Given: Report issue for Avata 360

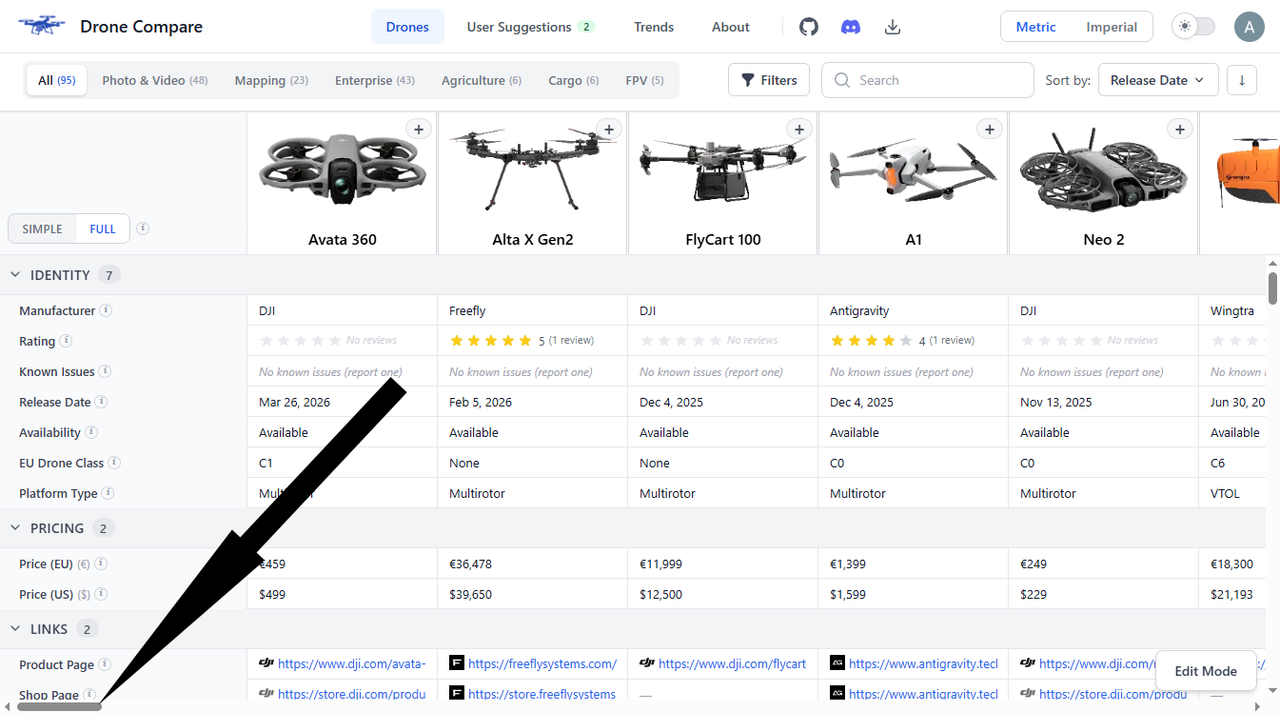Looking at the screenshot, I should [x=373, y=372].
